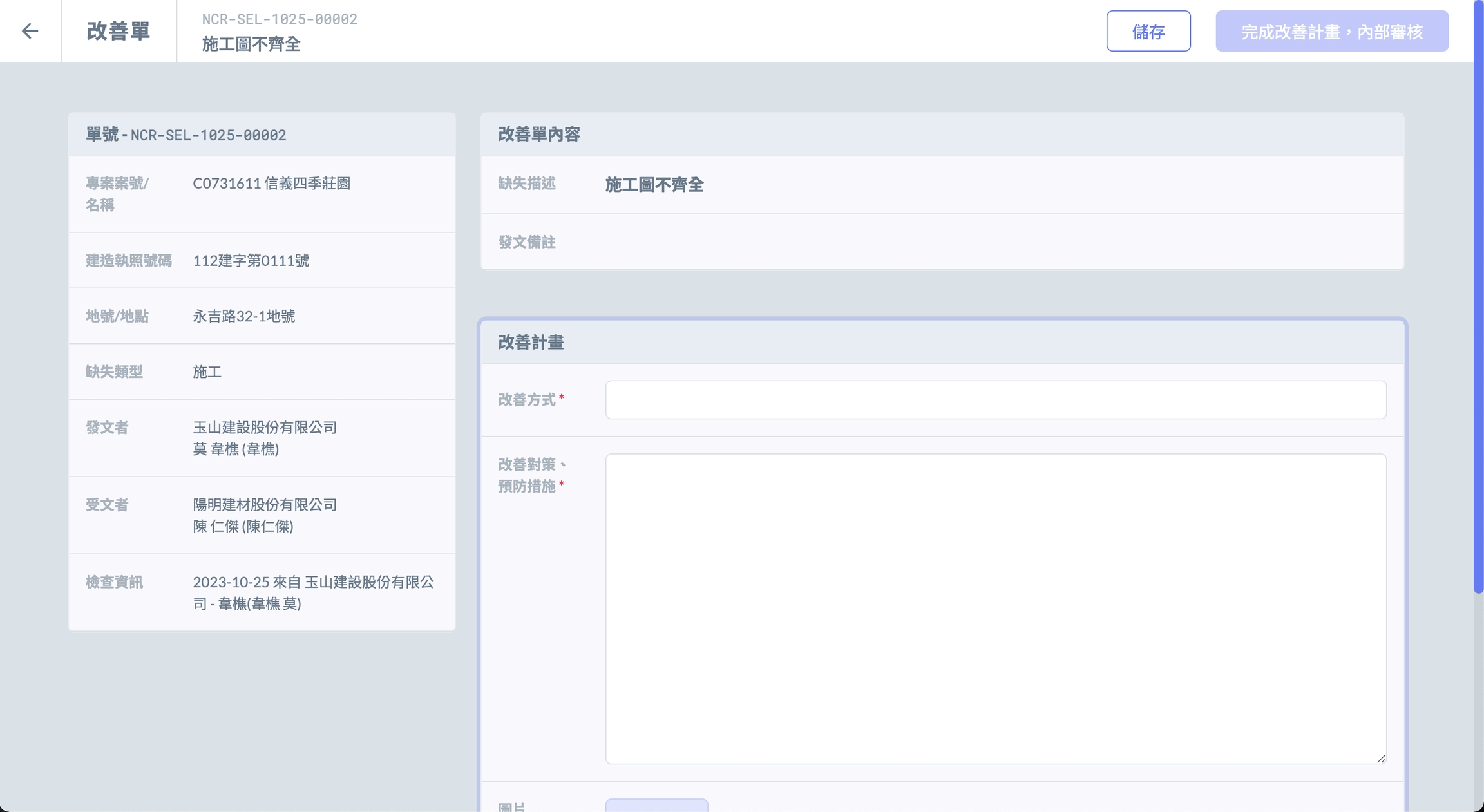The image size is (1484, 812).
Task: Click the 112建字第0111號 license number
Action: click(251, 261)
